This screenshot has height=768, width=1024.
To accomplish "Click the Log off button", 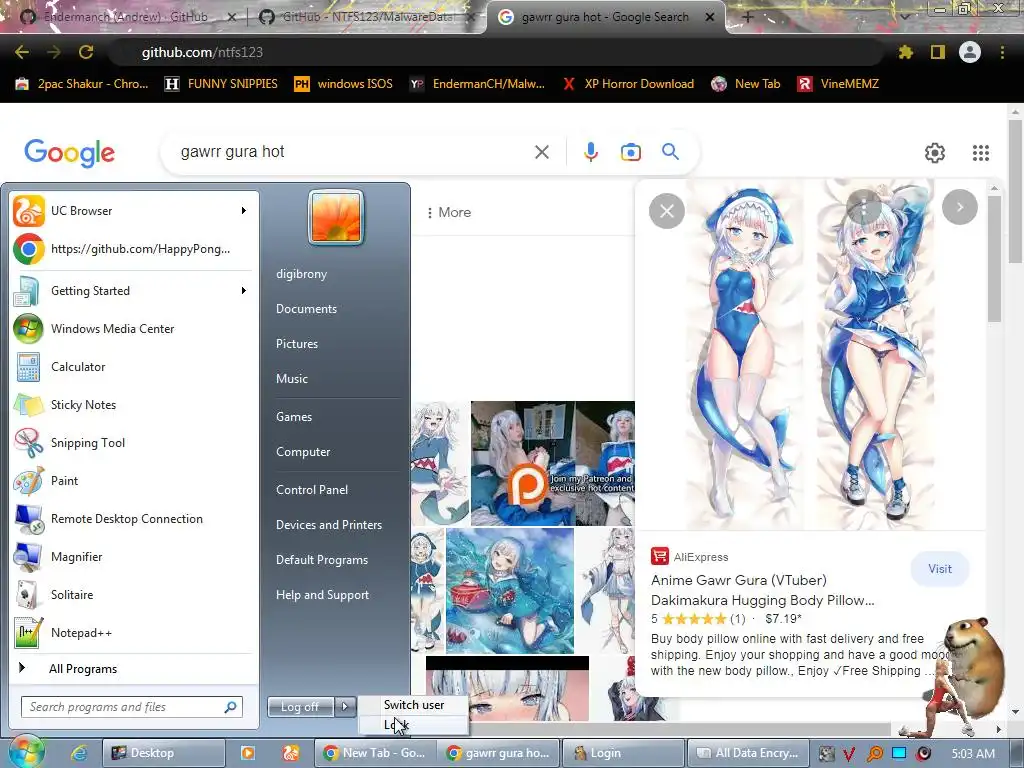I will click(x=300, y=707).
